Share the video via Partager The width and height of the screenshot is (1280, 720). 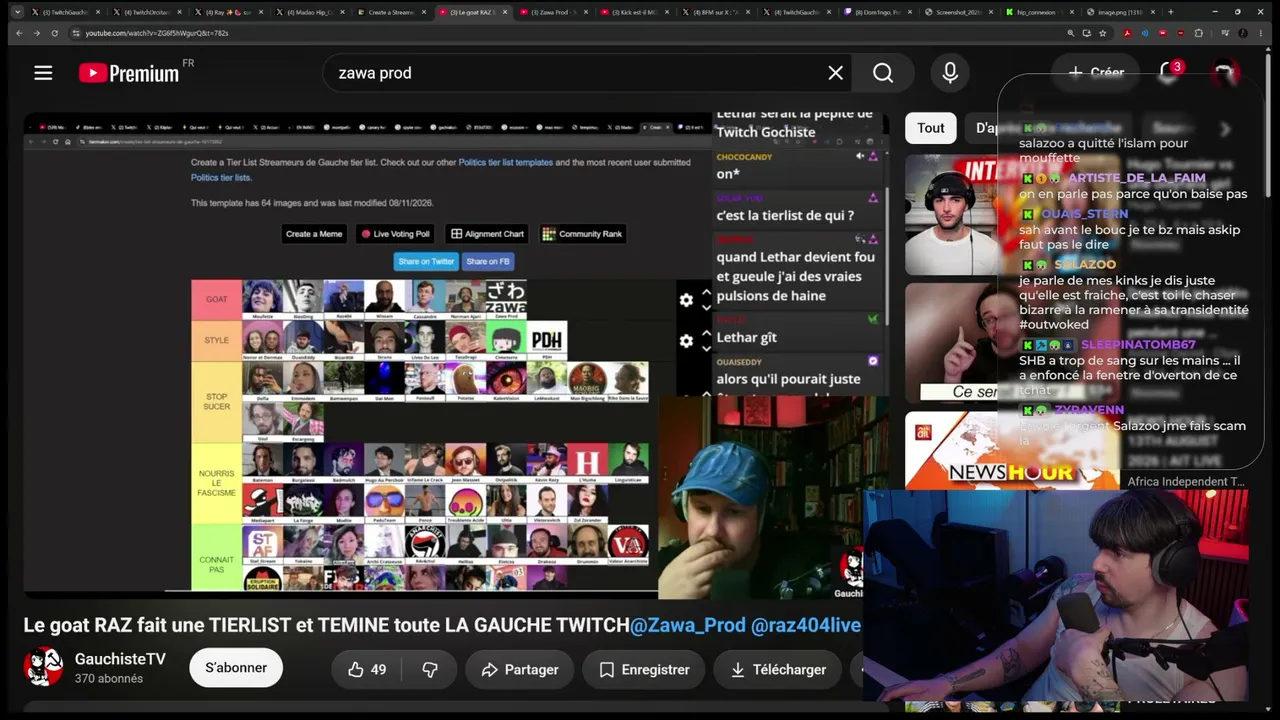click(x=520, y=669)
